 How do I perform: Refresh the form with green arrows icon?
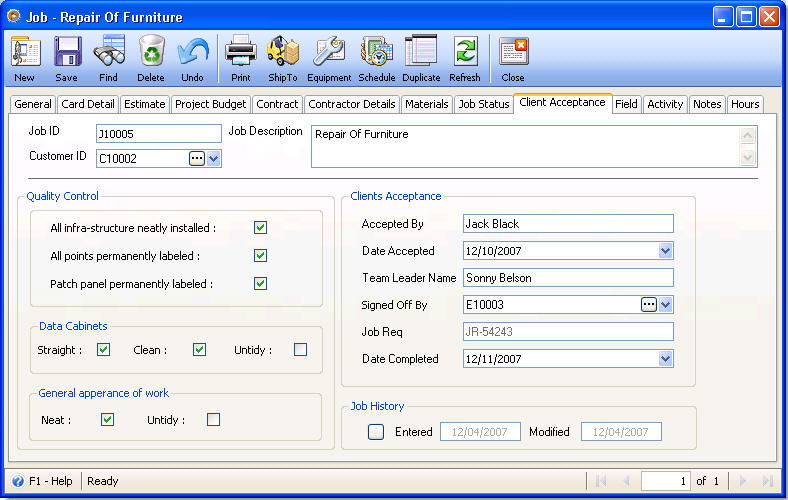click(x=465, y=52)
